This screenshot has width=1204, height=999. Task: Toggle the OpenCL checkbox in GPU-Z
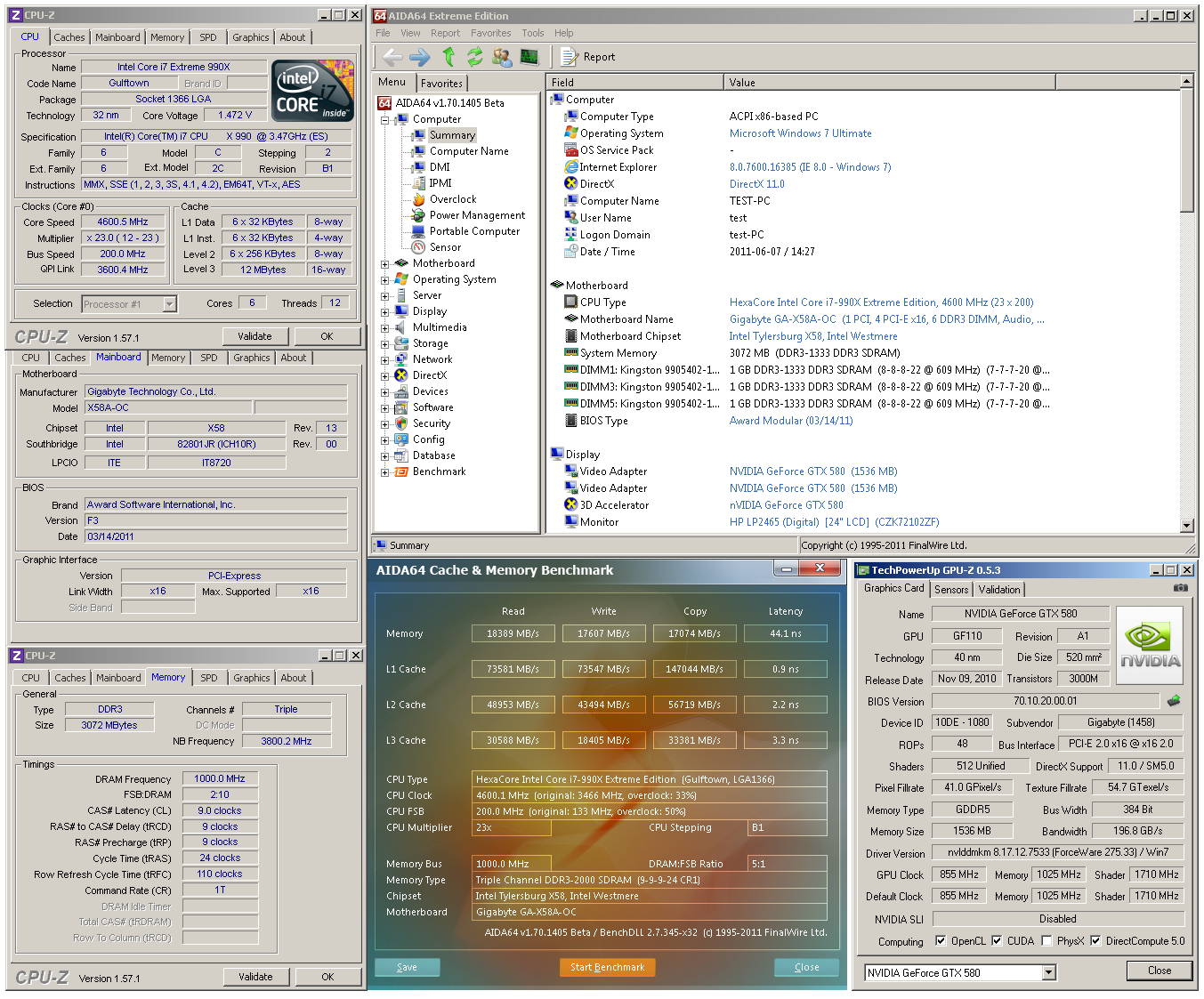pos(941,941)
